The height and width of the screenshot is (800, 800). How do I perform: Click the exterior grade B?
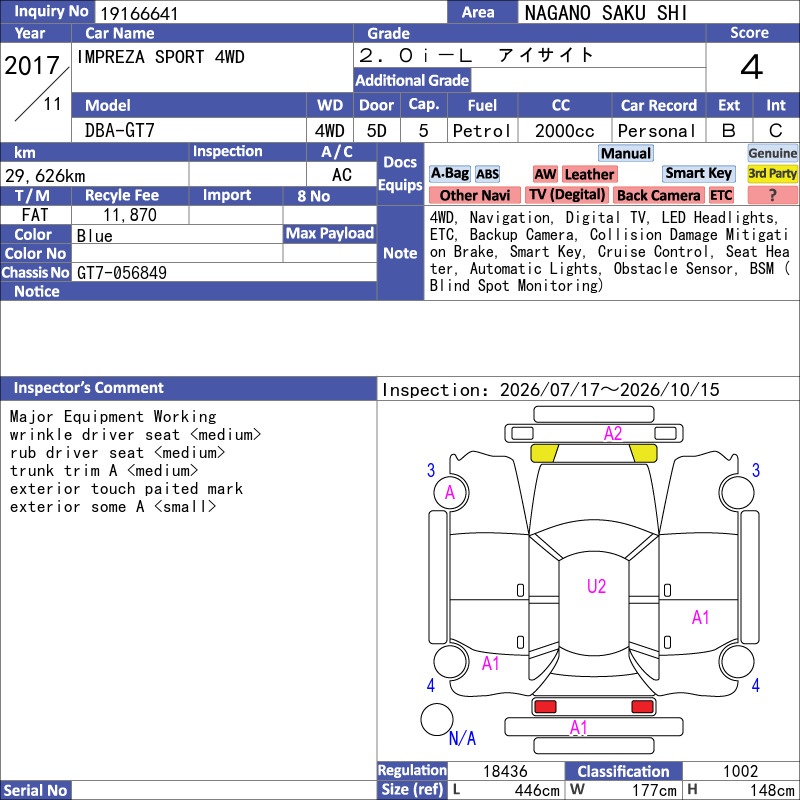729,131
